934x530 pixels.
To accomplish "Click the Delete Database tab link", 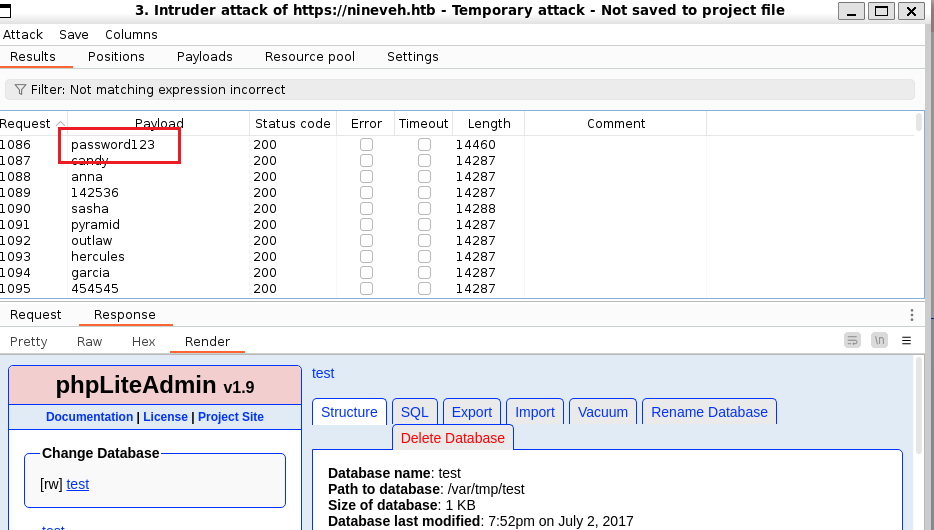I will (453, 438).
